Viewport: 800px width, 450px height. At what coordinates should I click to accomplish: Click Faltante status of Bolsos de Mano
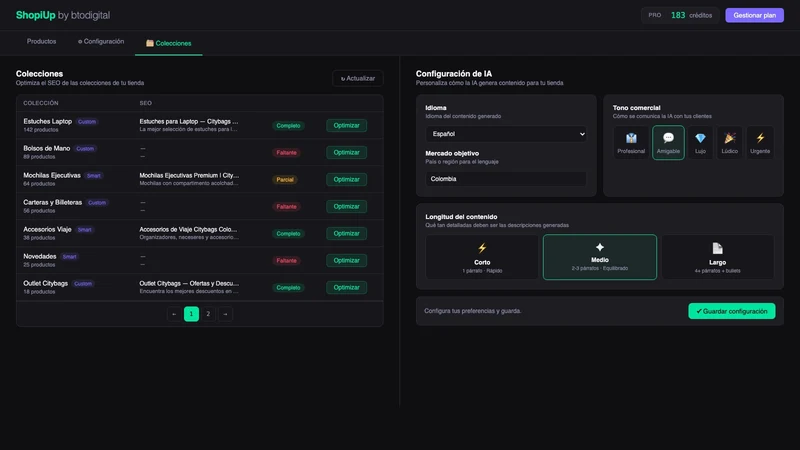[x=286, y=153]
